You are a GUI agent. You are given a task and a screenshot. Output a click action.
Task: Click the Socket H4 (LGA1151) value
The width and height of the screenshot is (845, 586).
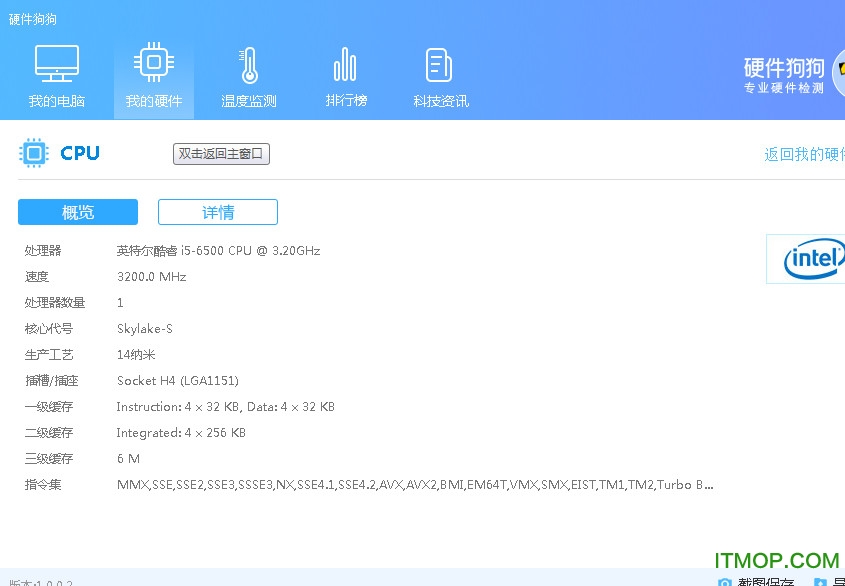coord(178,381)
